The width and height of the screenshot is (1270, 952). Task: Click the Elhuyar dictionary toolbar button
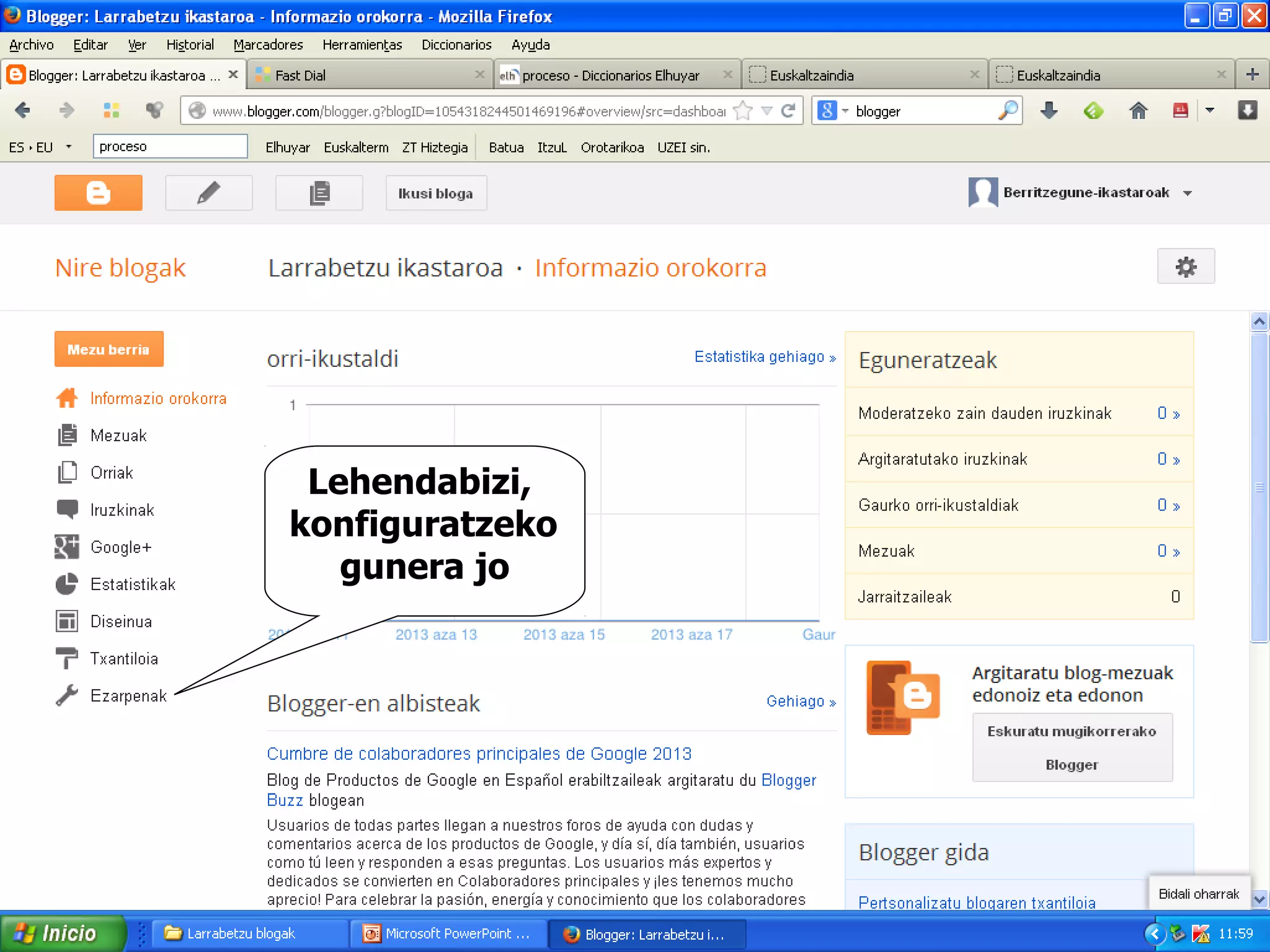(x=287, y=148)
